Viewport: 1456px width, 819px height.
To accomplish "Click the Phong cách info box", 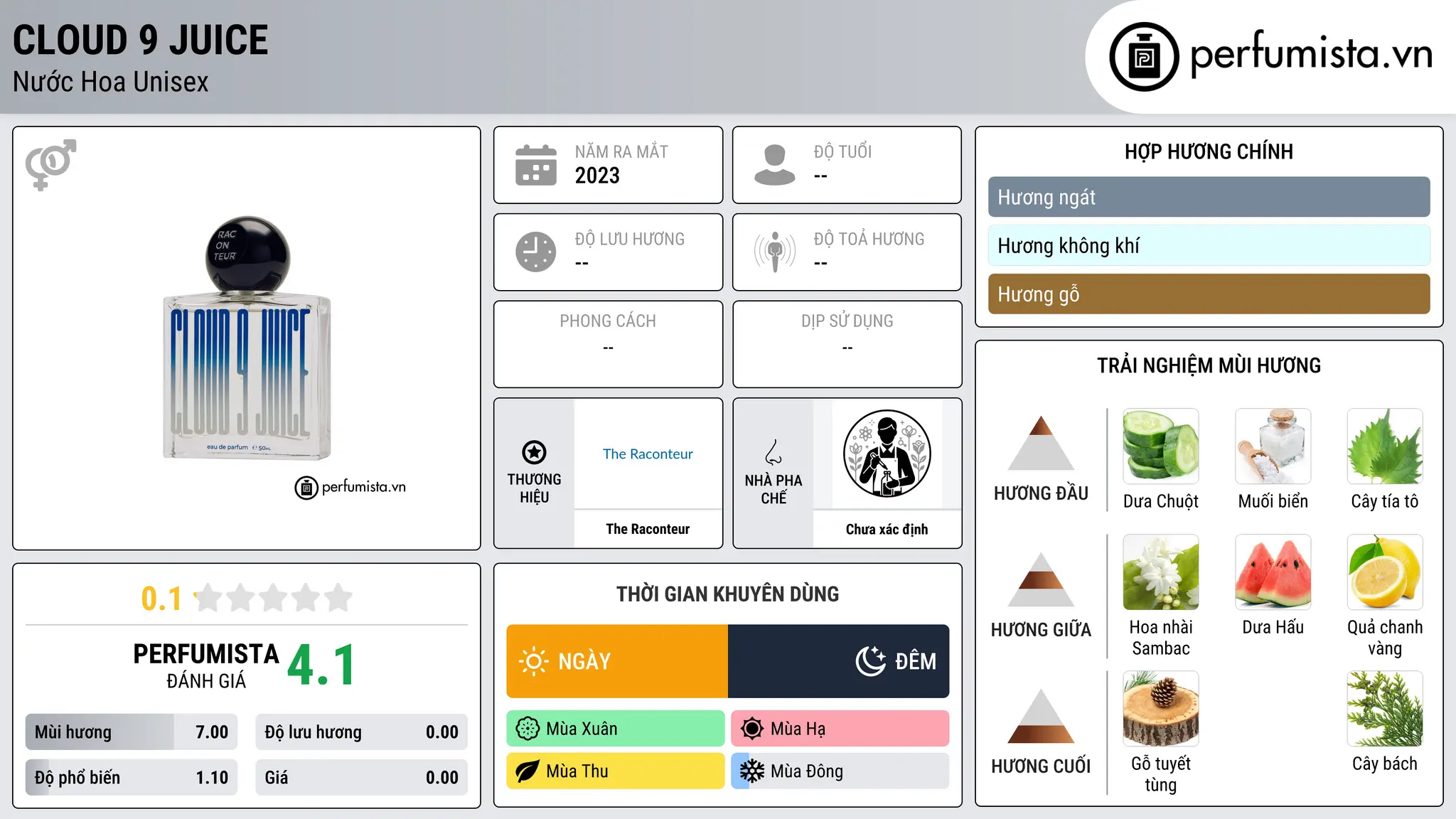I will [x=608, y=344].
